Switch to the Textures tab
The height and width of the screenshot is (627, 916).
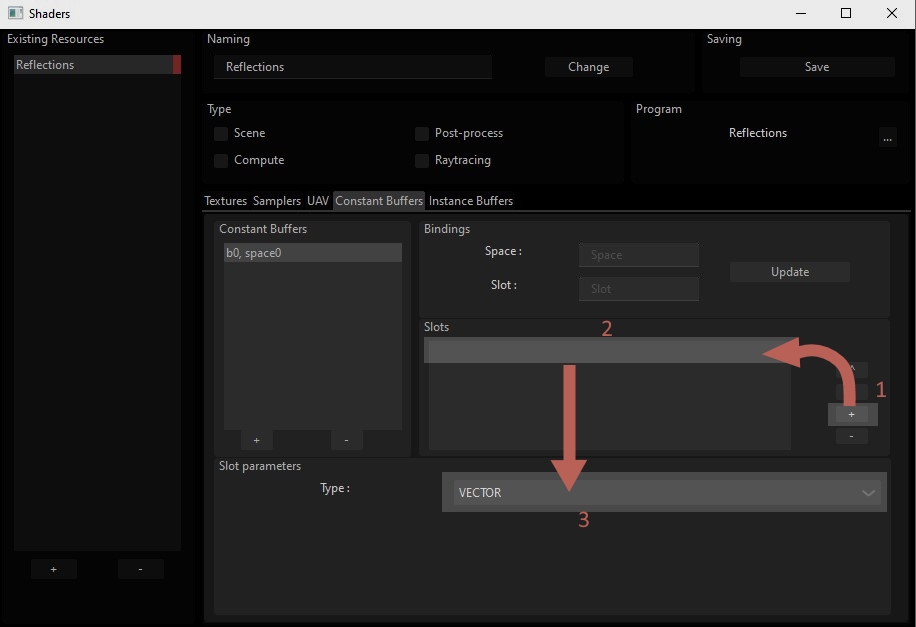pyautogui.click(x=225, y=201)
